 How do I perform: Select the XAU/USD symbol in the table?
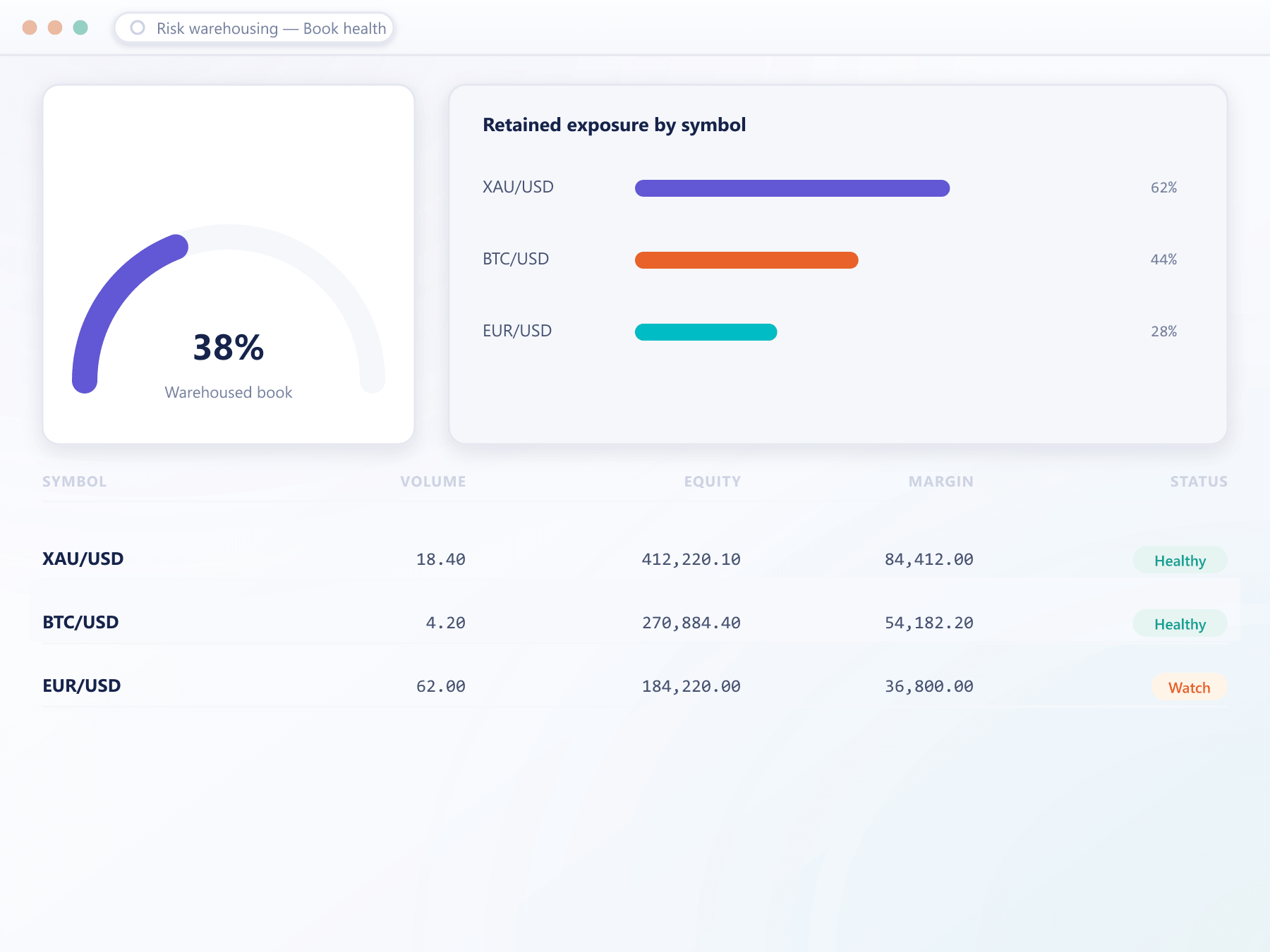click(83, 559)
